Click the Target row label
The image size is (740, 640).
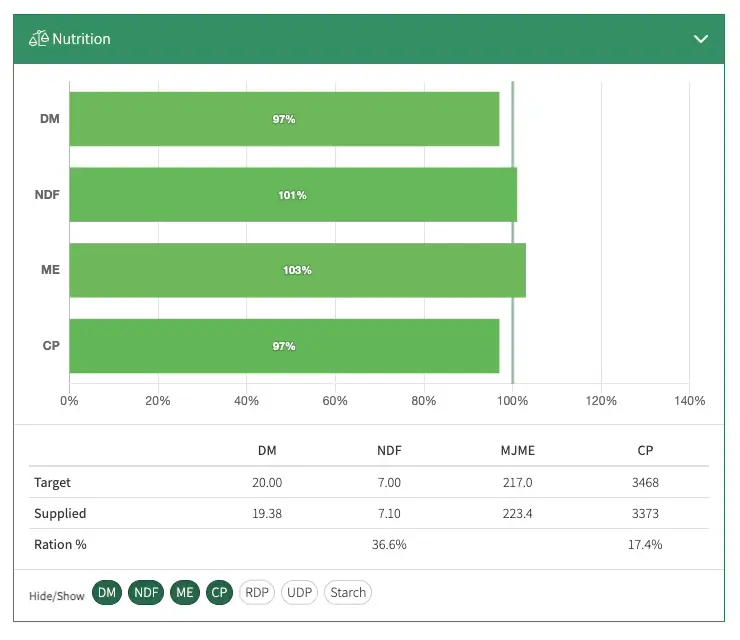coord(52,482)
